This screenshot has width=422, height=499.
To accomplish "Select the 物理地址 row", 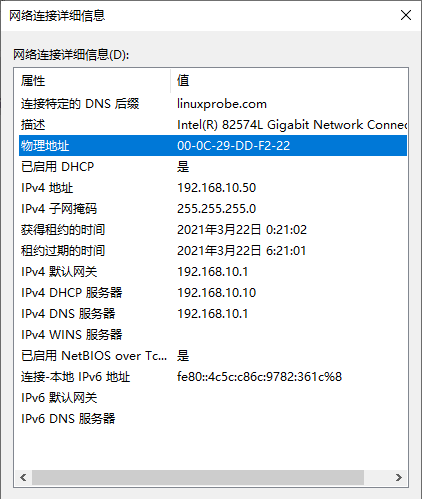I will pos(213,145).
